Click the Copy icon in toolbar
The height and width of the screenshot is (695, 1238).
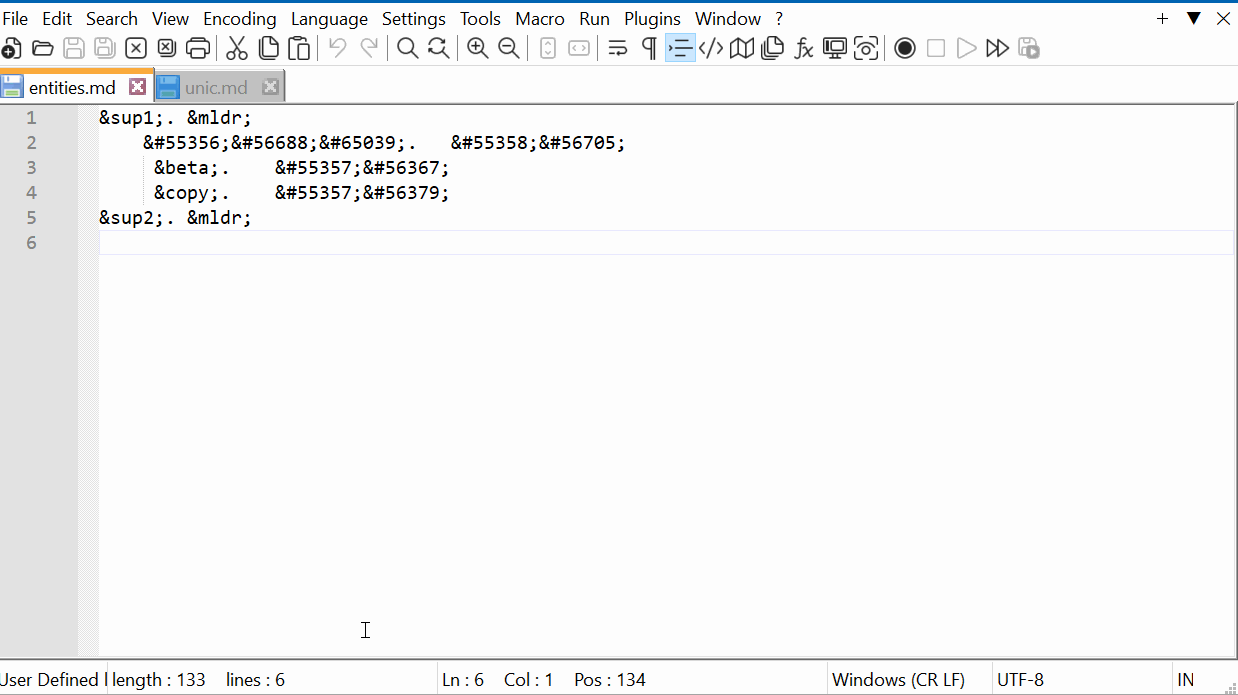[x=268, y=48]
